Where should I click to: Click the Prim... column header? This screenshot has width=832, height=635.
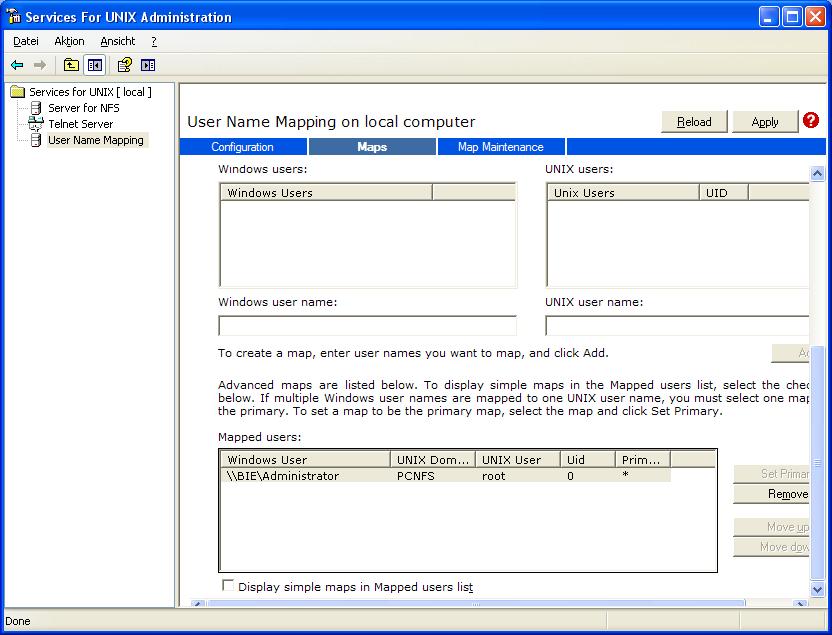(x=643, y=459)
